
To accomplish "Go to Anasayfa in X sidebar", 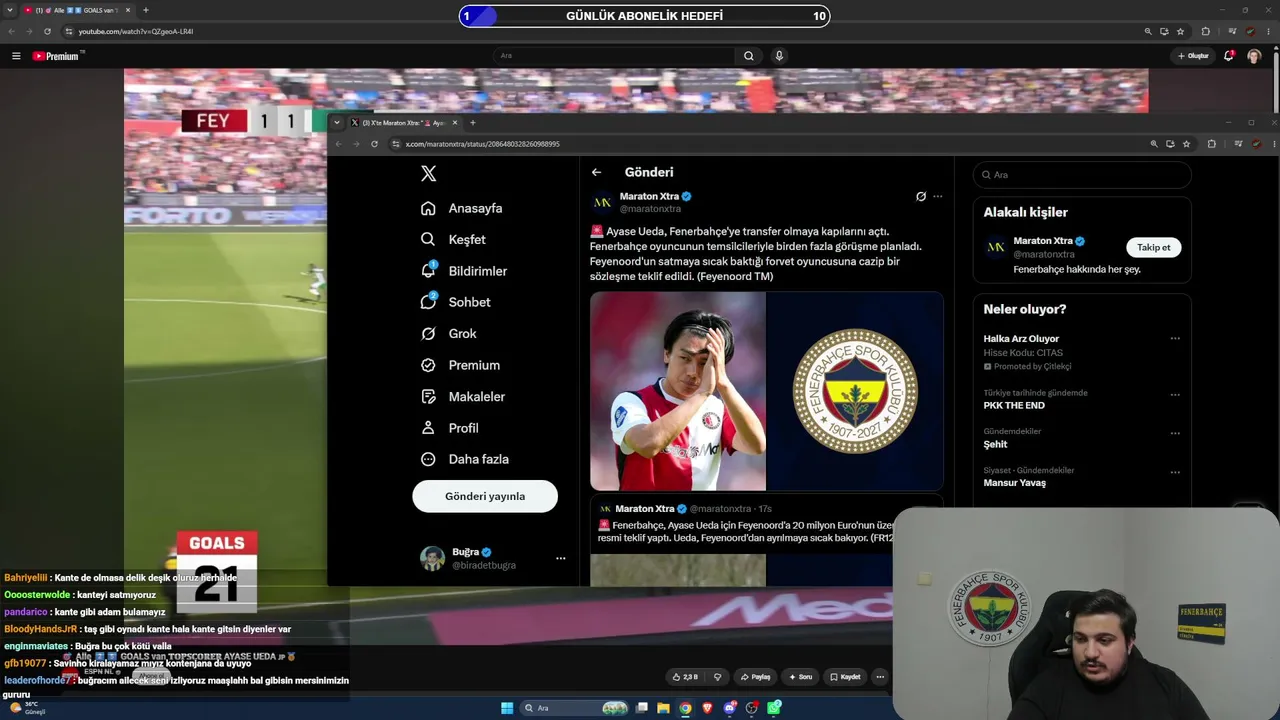I will (x=462, y=208).
